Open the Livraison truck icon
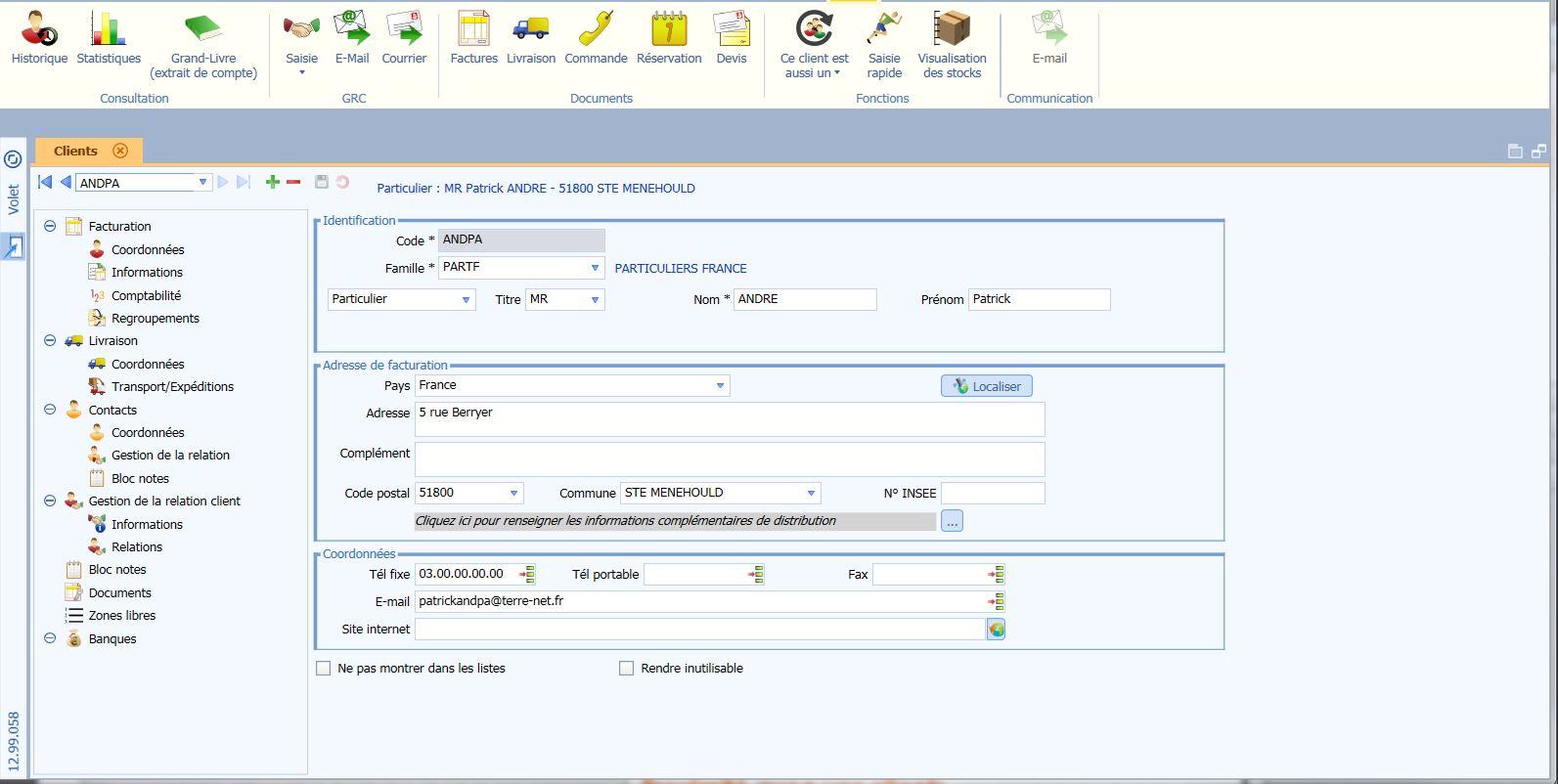Image resolution: width=1558 pixels, height=784 pixels. pos(531,38)
